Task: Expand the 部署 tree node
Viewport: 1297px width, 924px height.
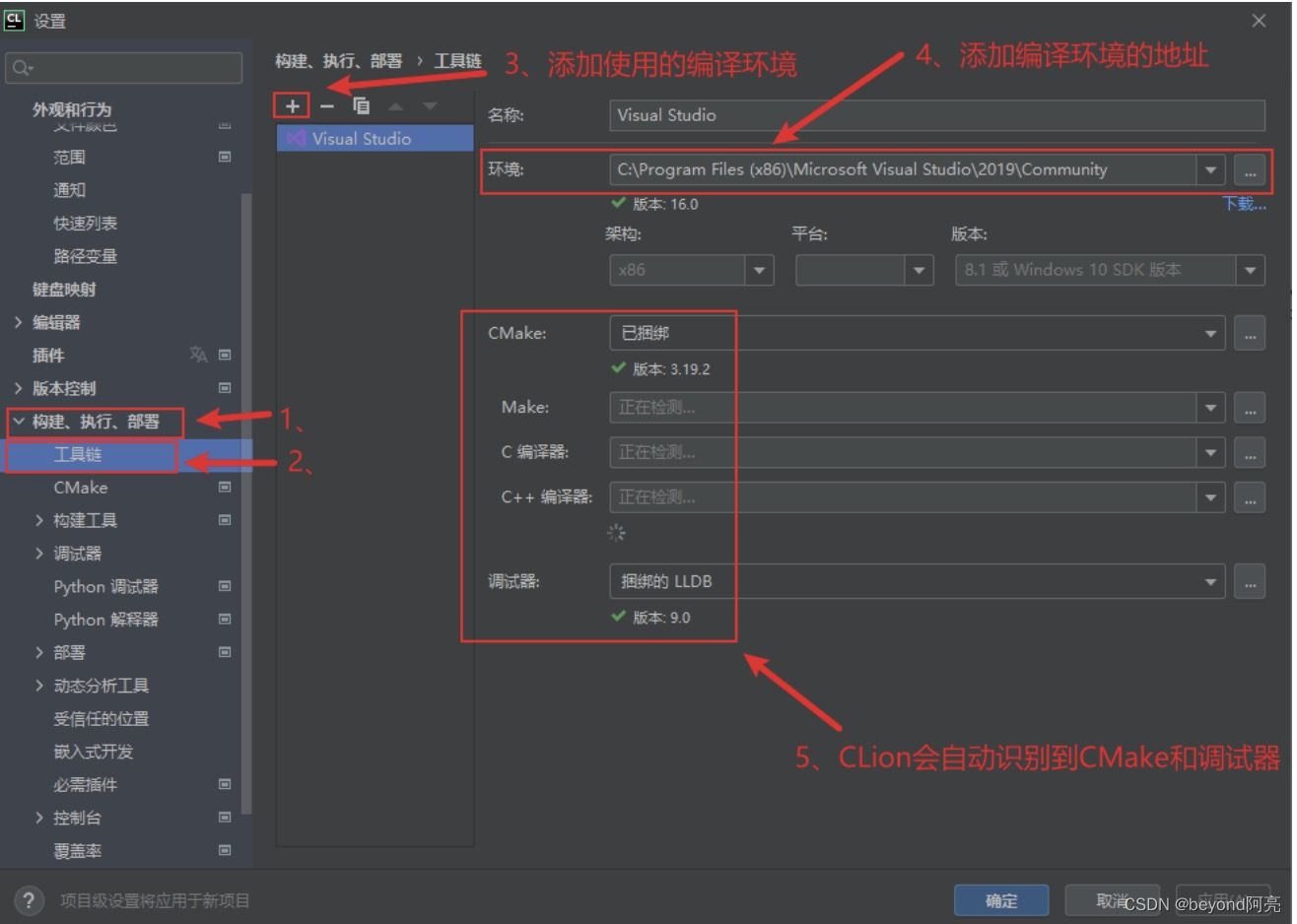Action: pos(39,653)
